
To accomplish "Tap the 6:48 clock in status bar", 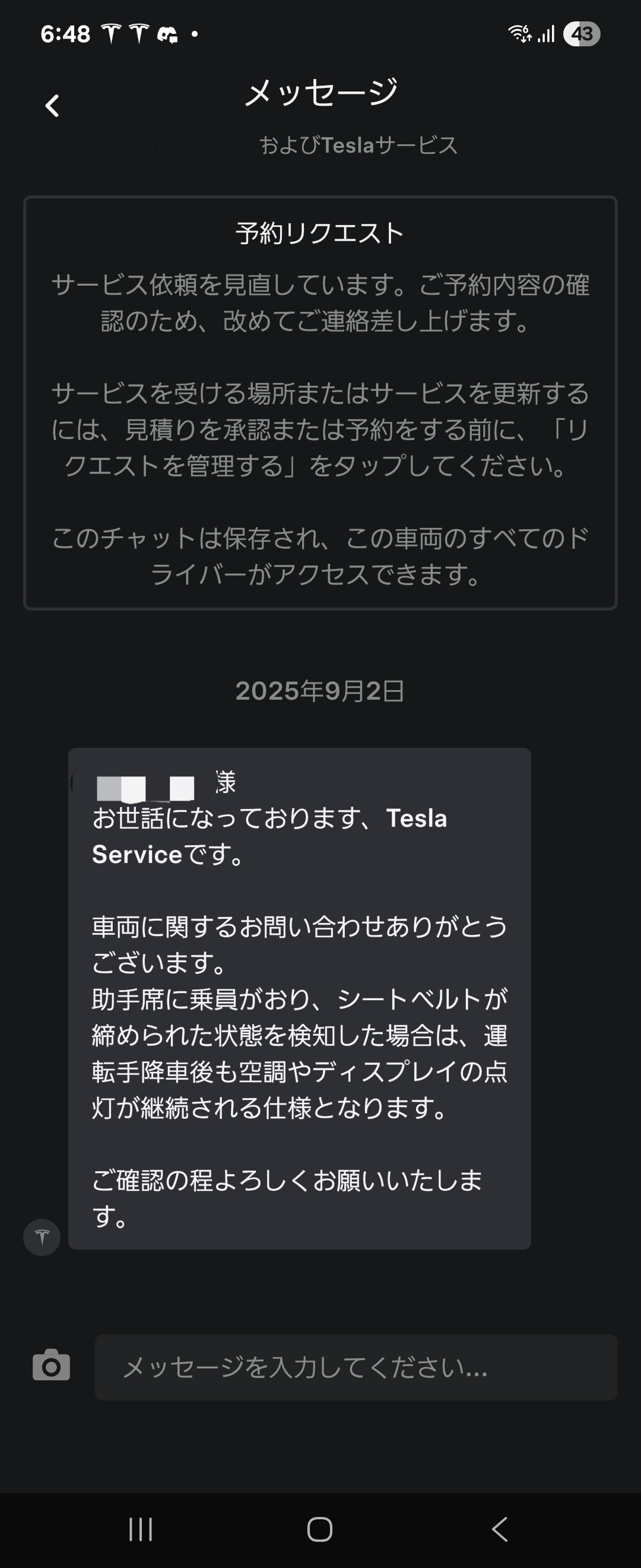I will point(65,34).
